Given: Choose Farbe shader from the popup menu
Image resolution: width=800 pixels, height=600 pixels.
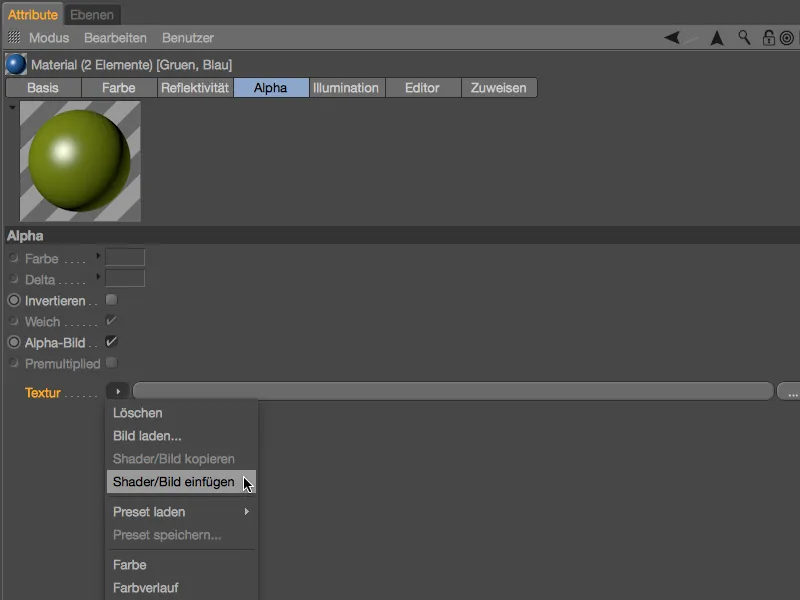Looking at the screenshot, I should (181, 565).
